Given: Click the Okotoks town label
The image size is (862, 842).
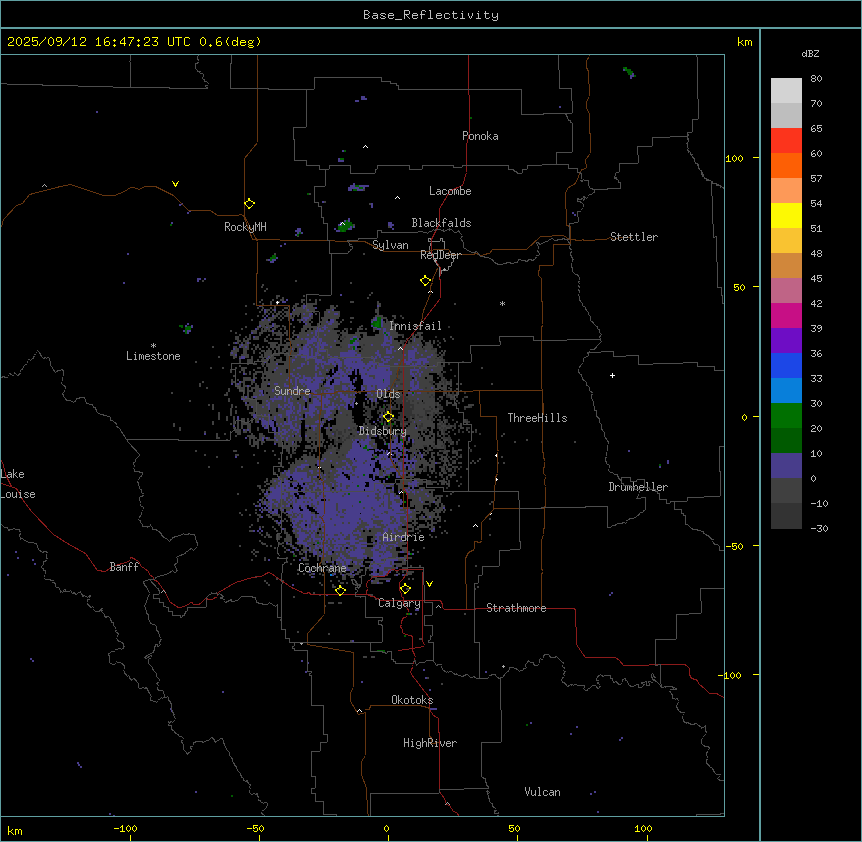Looking at the screenshot, I should [x=412, y=700].
